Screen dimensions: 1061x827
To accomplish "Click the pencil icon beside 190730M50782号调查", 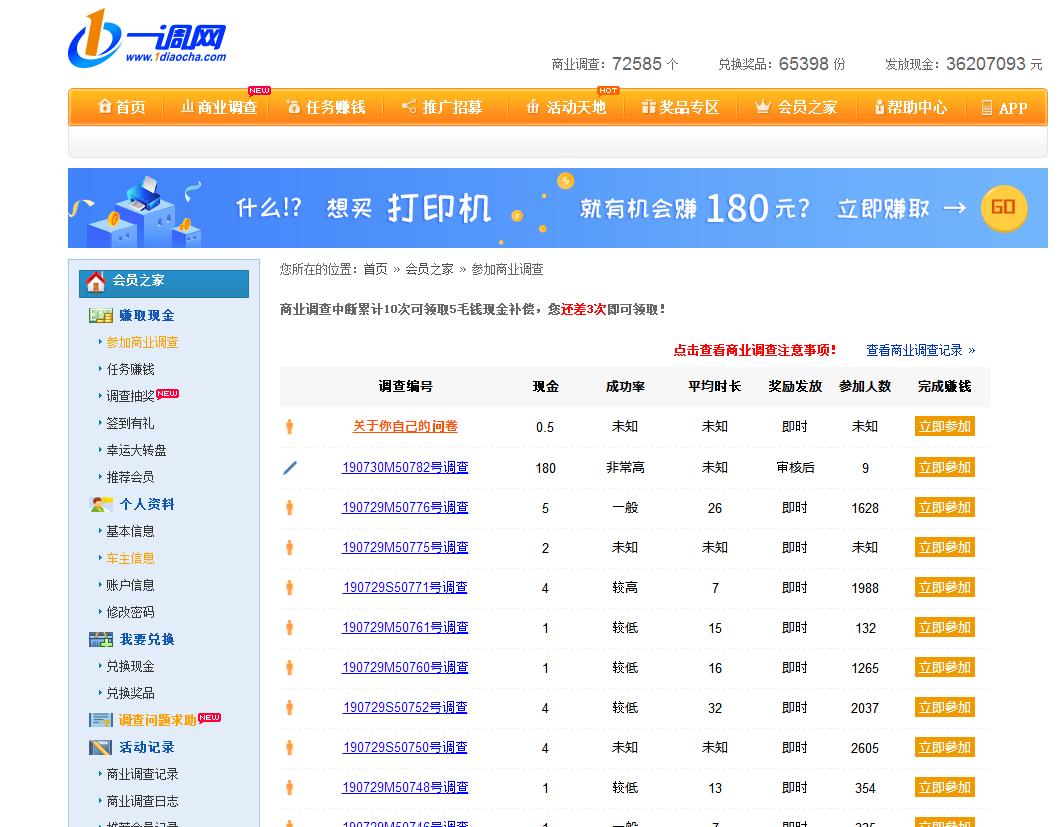I will point(289,467).
